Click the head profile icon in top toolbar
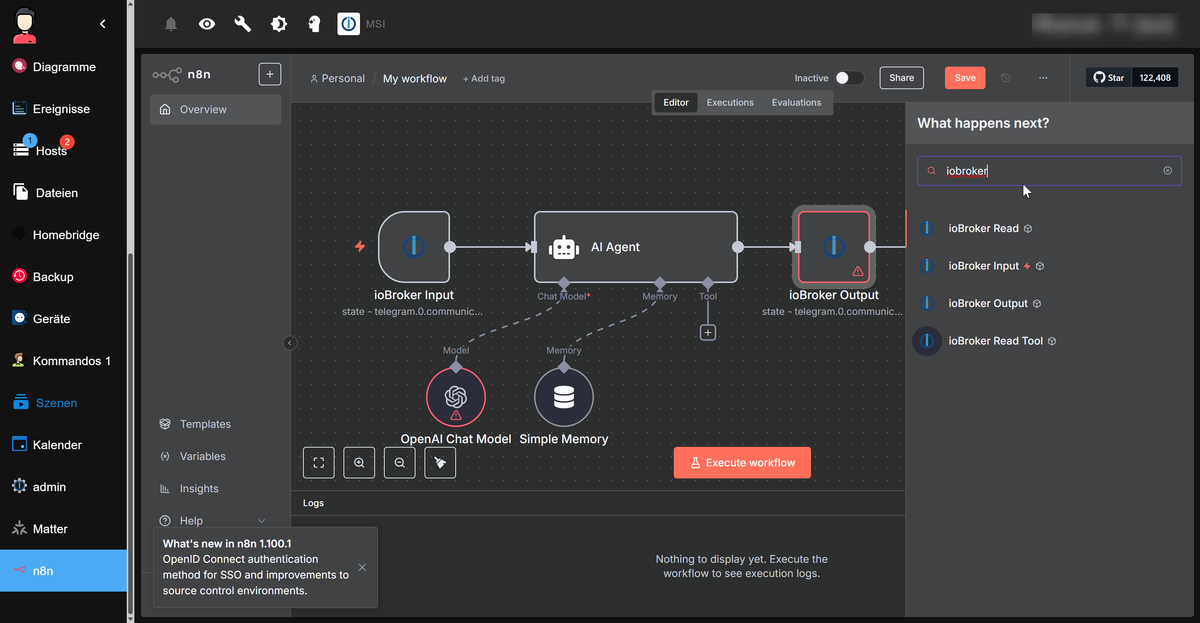Screen dimensions: 1200x623 pyautogui.click(x=314, y=24)
